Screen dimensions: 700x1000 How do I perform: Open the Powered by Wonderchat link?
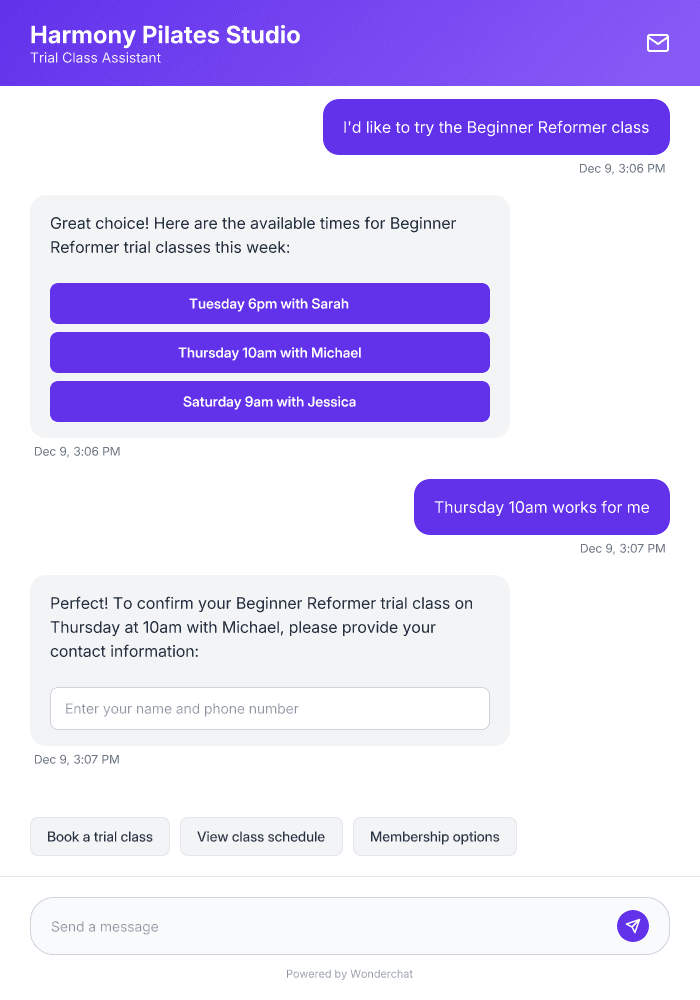349,973
